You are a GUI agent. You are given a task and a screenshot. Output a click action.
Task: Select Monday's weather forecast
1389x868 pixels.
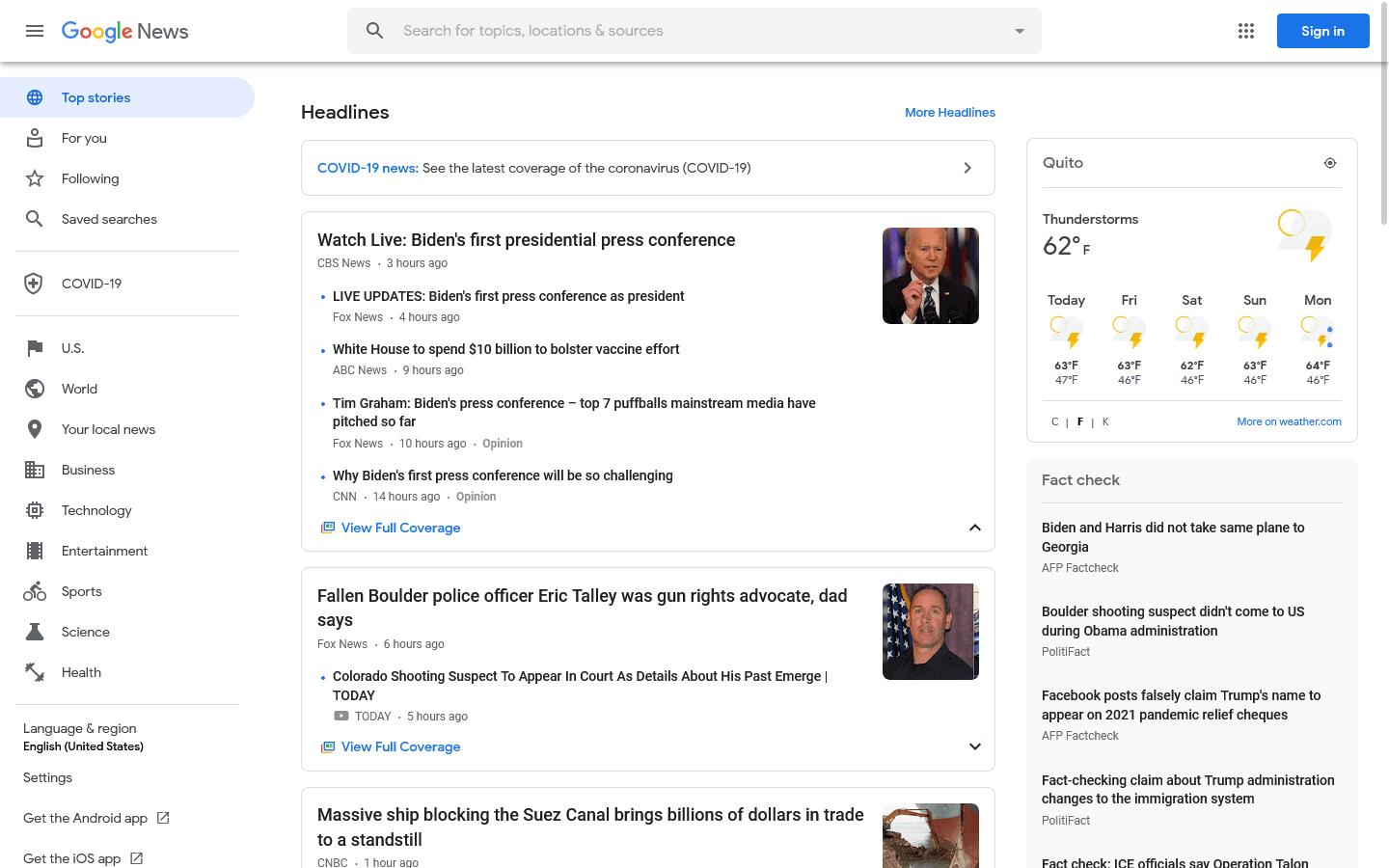pos(1318,339)
